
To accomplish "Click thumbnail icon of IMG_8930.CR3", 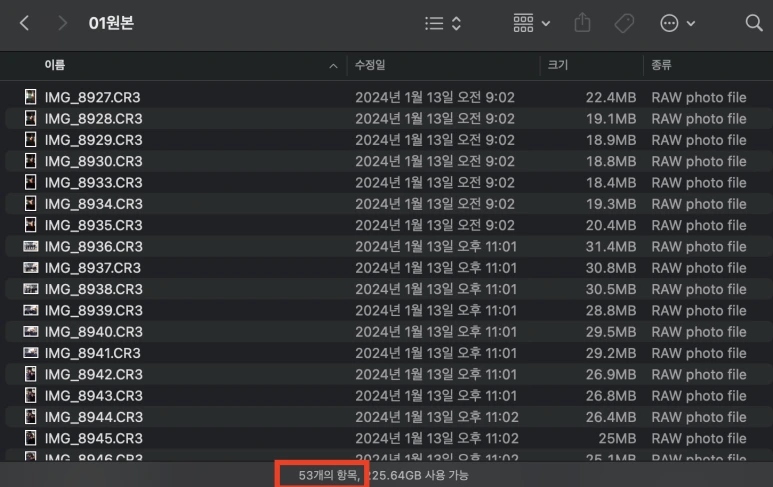I will (x=31, y=161).
